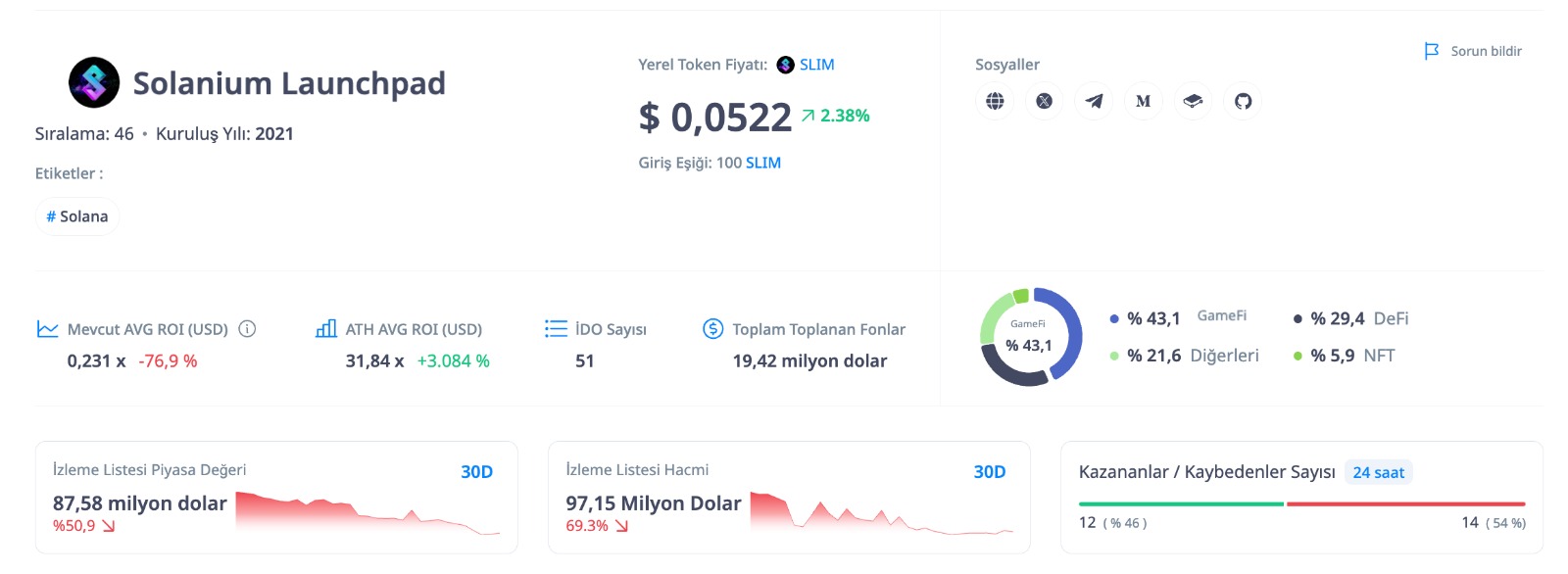Switch İzleme Listesi Piyasa Değeri to 30D
Screen dimensions: 1568x574
[x=477, y=472]
